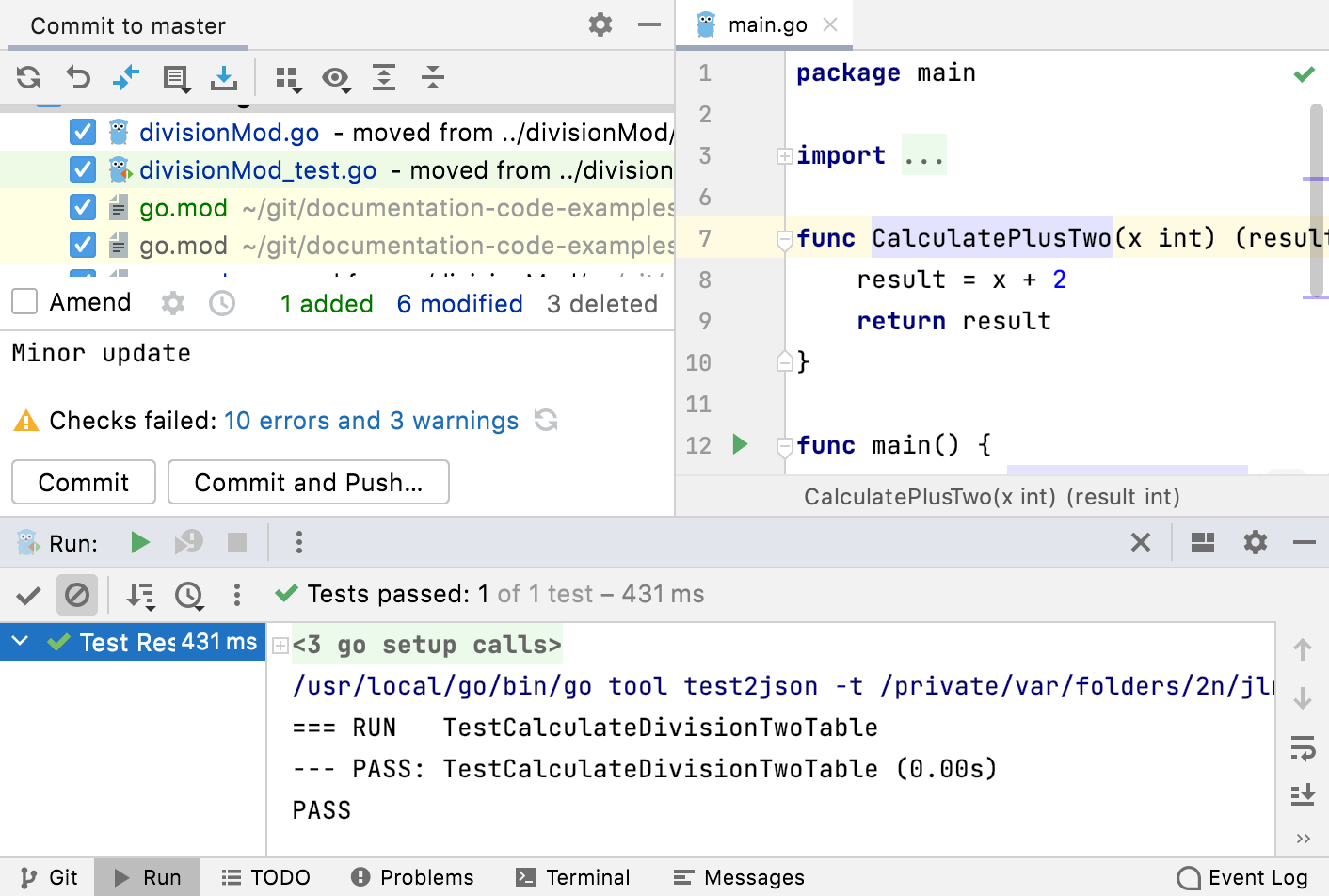Open the test history clock icon
This screenshot has height=896, width=1329.
[189, 595]
